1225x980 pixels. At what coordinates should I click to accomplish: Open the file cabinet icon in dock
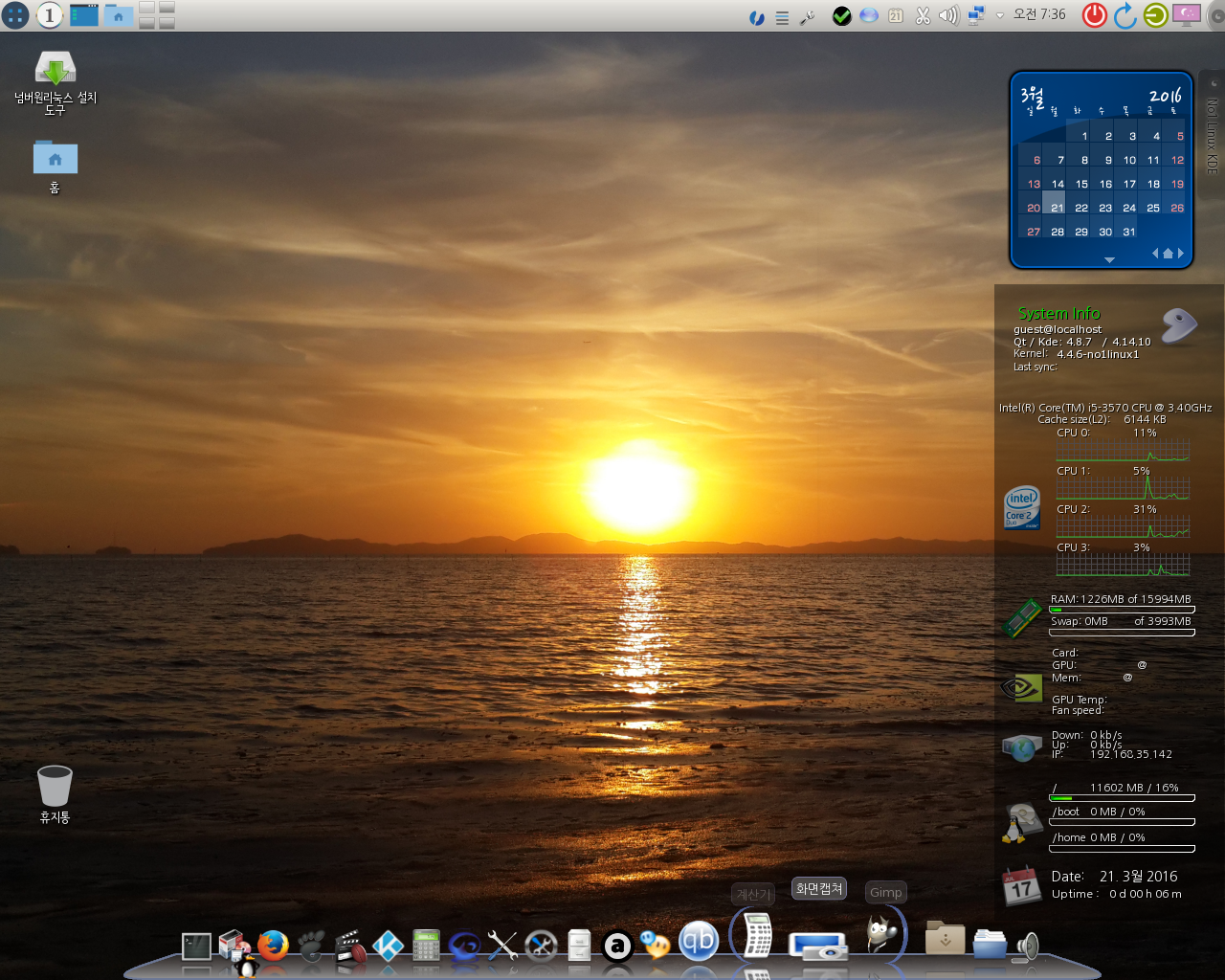pyautogui.click(x=579, y=946)
